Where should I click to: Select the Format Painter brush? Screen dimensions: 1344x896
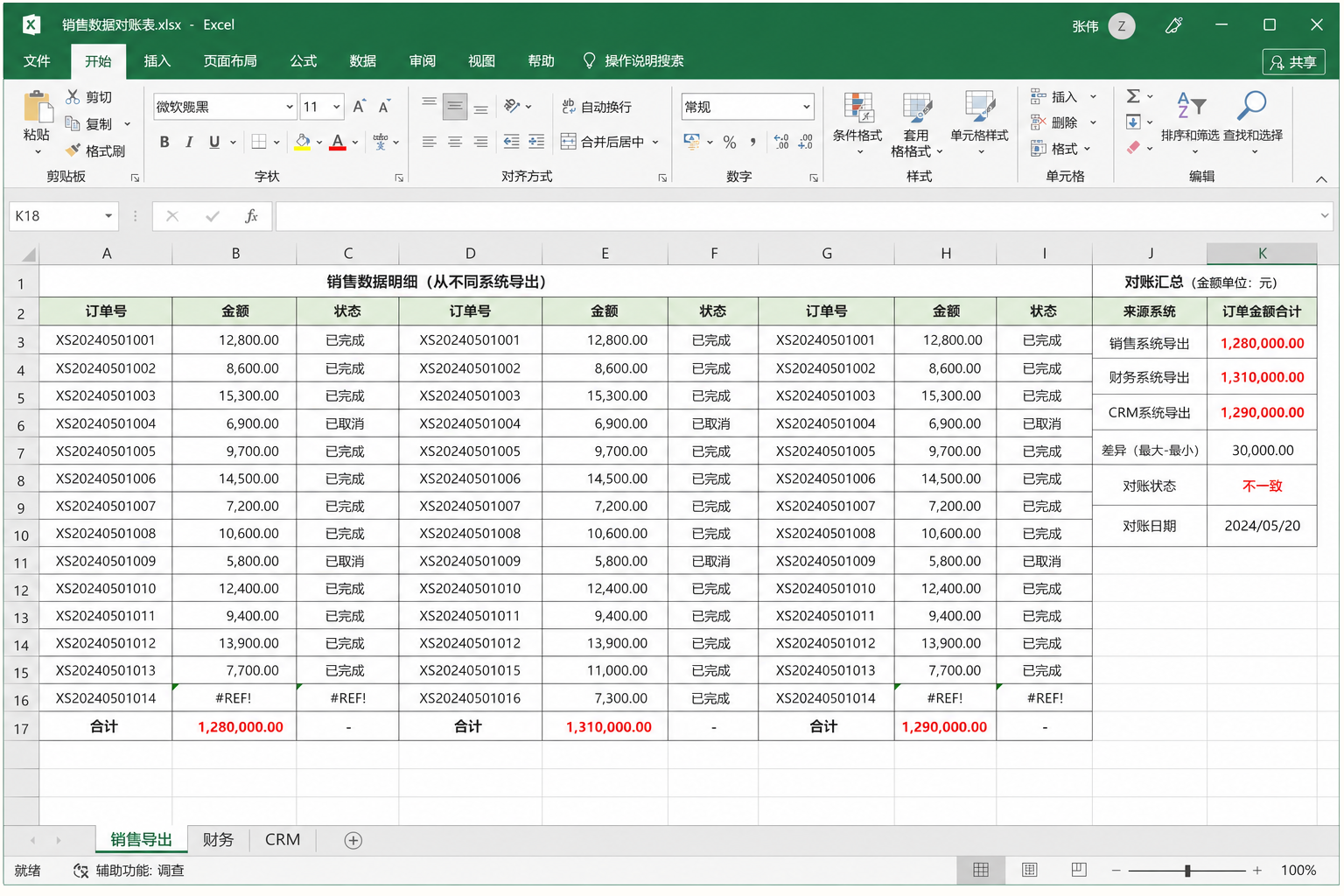73,150
